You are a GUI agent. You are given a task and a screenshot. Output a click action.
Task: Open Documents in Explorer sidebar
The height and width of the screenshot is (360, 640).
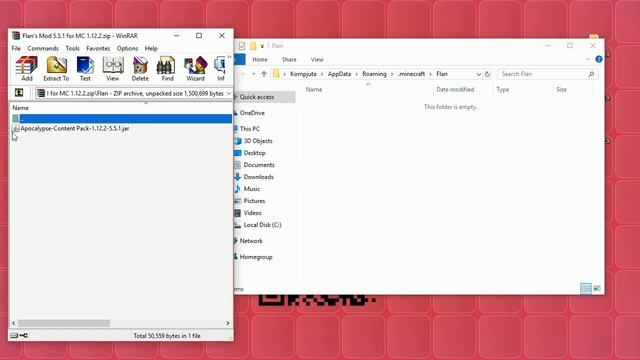point(259,165)
